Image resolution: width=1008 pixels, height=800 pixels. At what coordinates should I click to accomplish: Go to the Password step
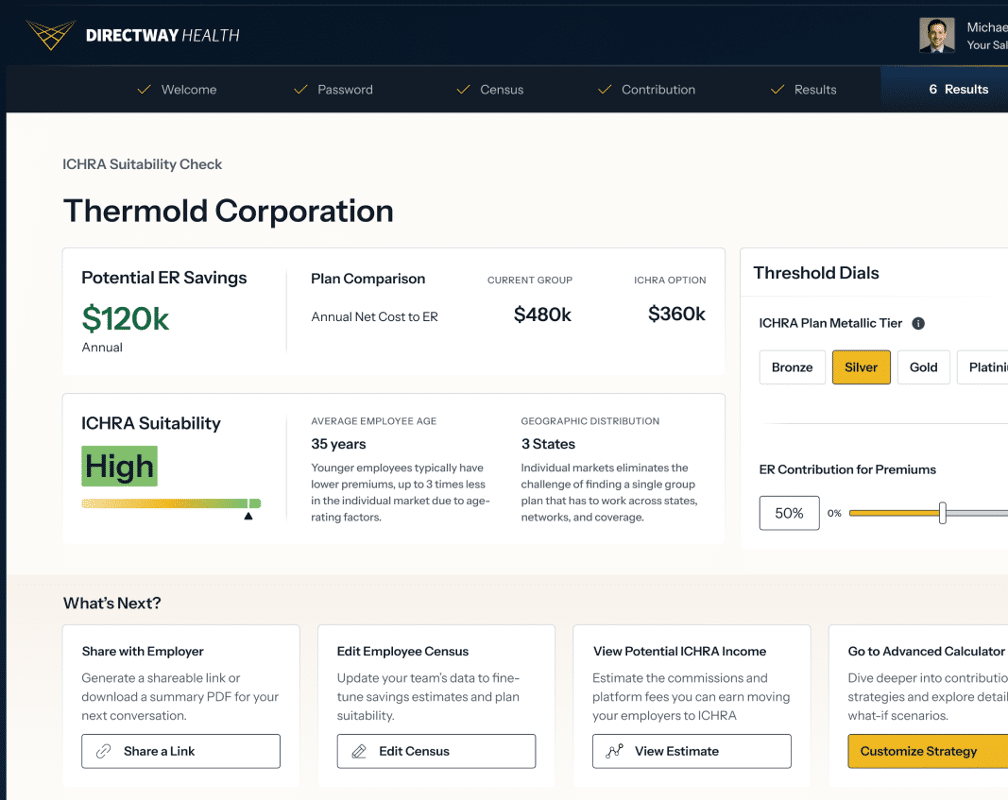pyautogui.click(x=333, y=89)
